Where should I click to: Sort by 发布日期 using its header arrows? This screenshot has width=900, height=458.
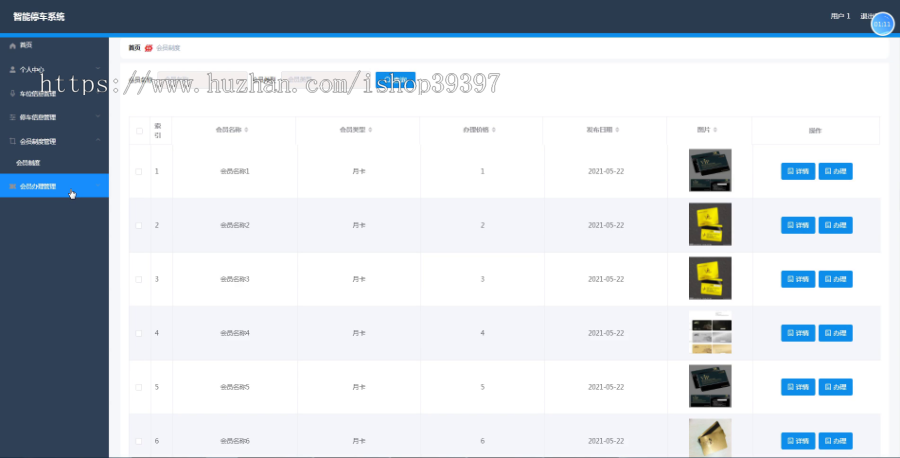(617, 130)
